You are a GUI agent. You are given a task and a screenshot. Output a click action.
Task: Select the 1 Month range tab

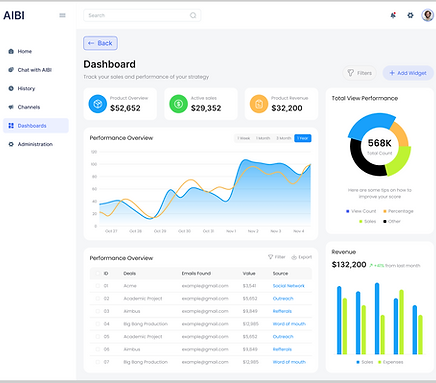pos(263,138)
